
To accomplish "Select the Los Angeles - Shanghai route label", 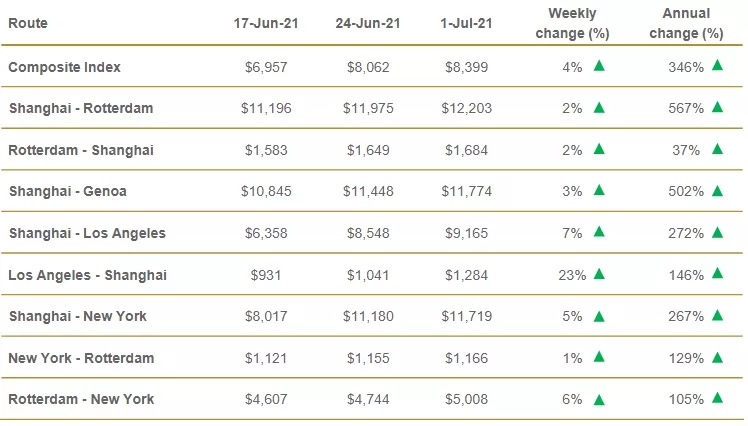I will [x=87, y=274].
